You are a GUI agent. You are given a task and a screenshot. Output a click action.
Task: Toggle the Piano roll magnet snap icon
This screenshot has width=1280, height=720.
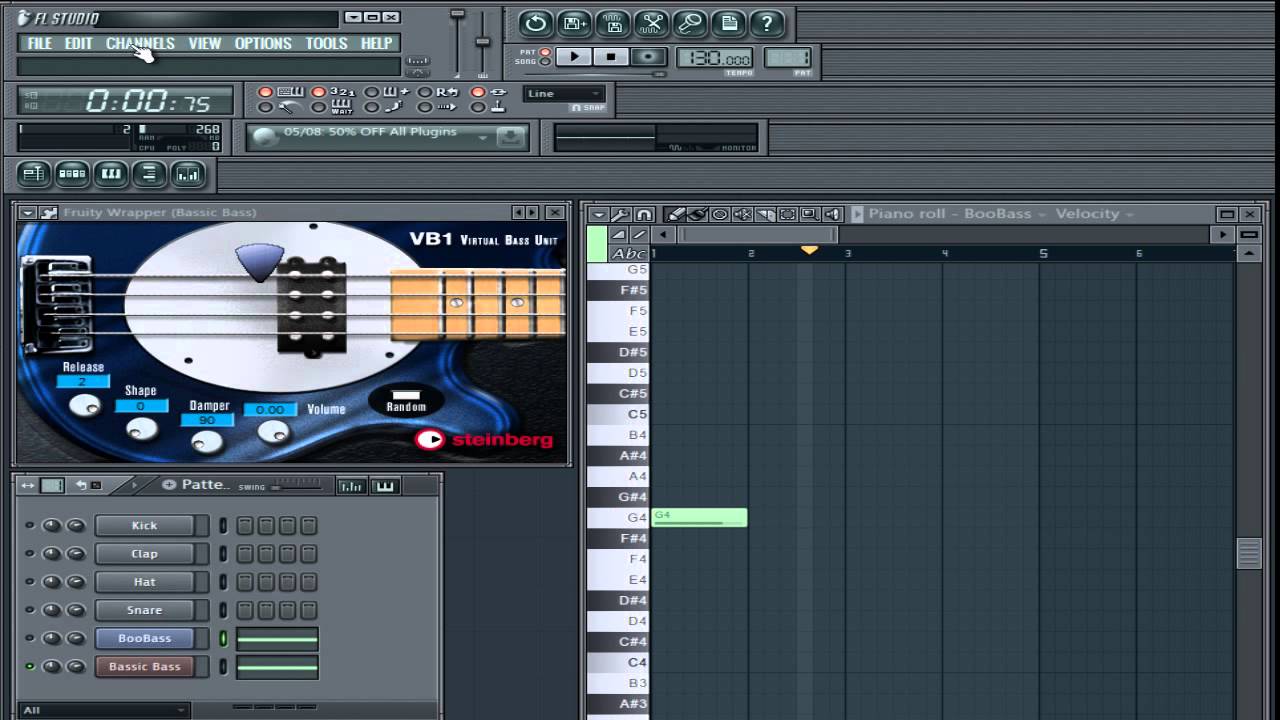[x=644, y=214]
